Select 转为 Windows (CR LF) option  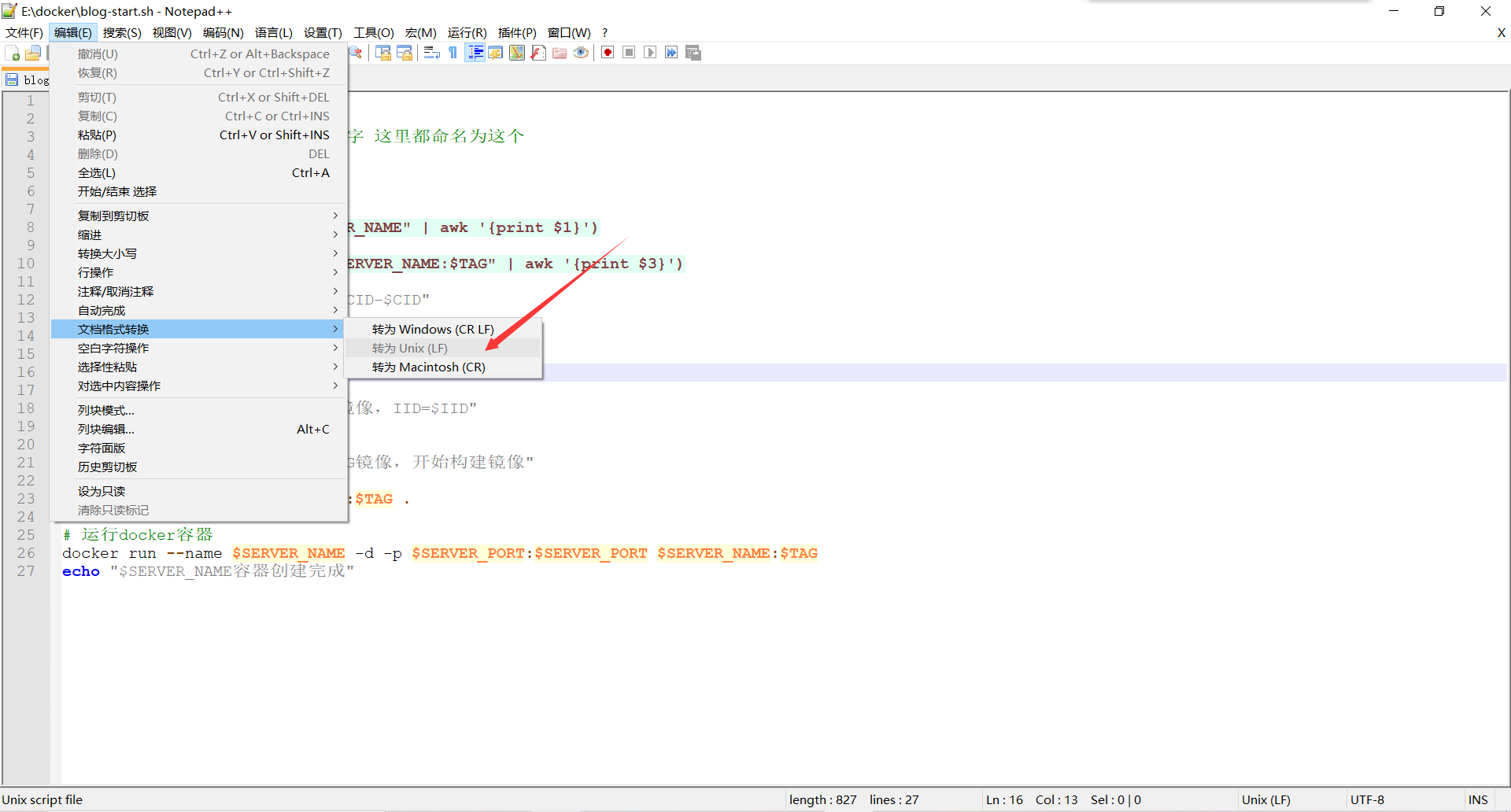click(443, 329)
